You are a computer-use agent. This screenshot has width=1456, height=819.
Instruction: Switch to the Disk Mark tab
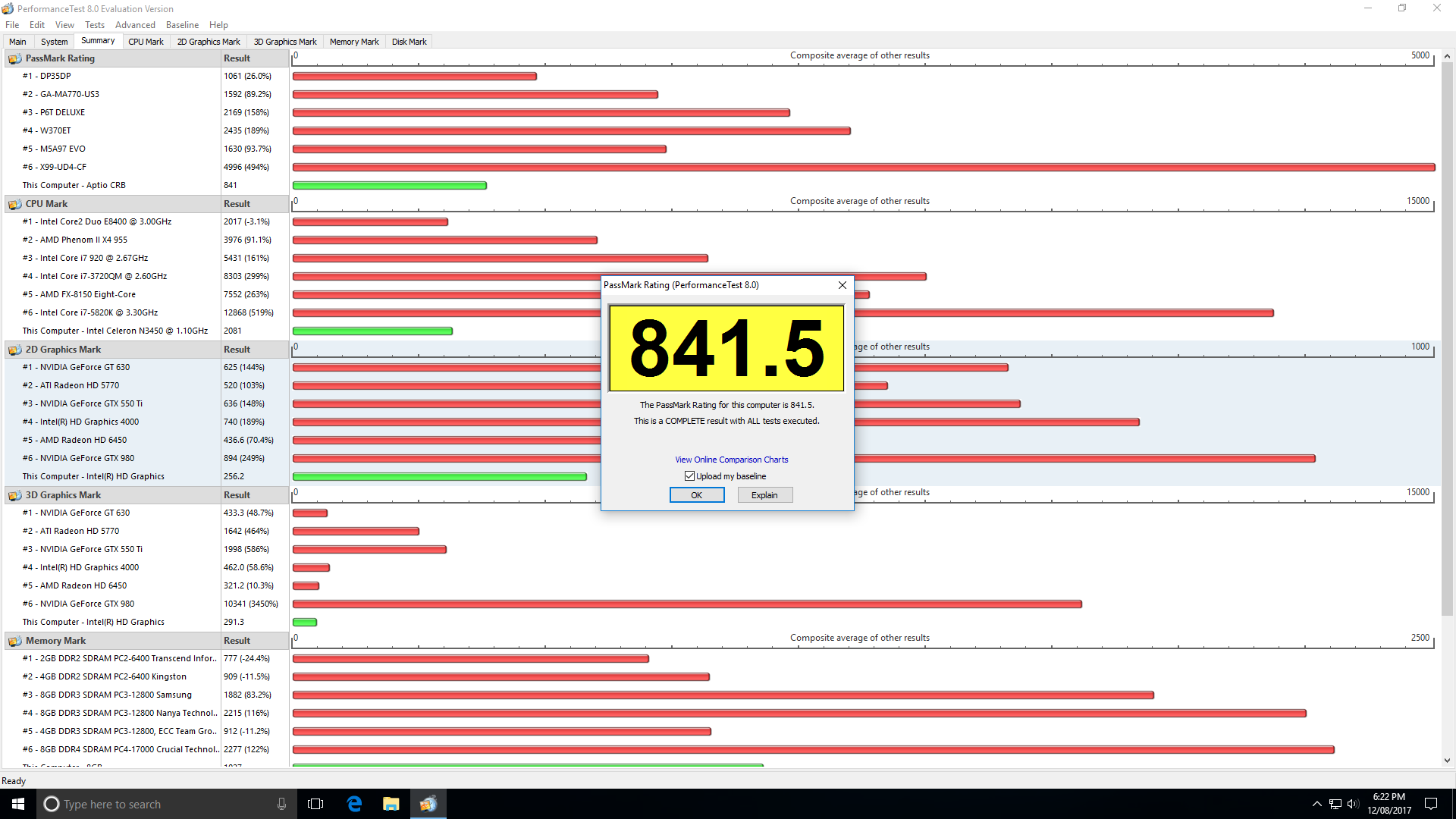tap(409, 42)
